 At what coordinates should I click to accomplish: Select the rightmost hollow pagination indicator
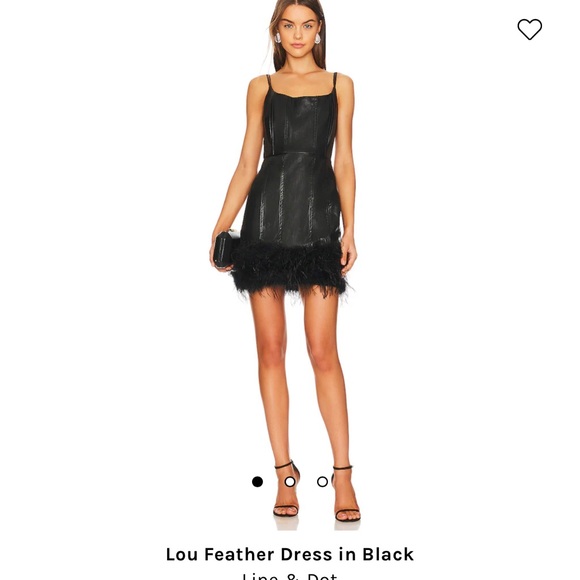[322, 482]
